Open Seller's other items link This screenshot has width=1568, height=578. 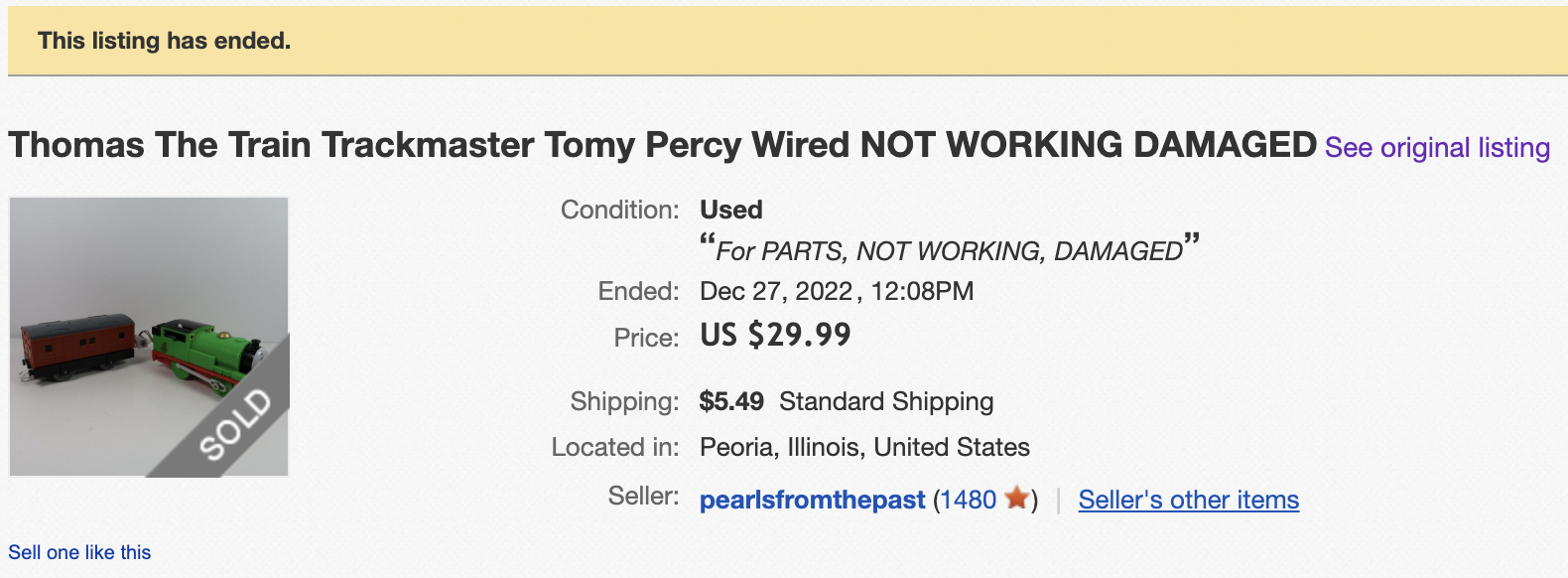[x=1188, y=500]
